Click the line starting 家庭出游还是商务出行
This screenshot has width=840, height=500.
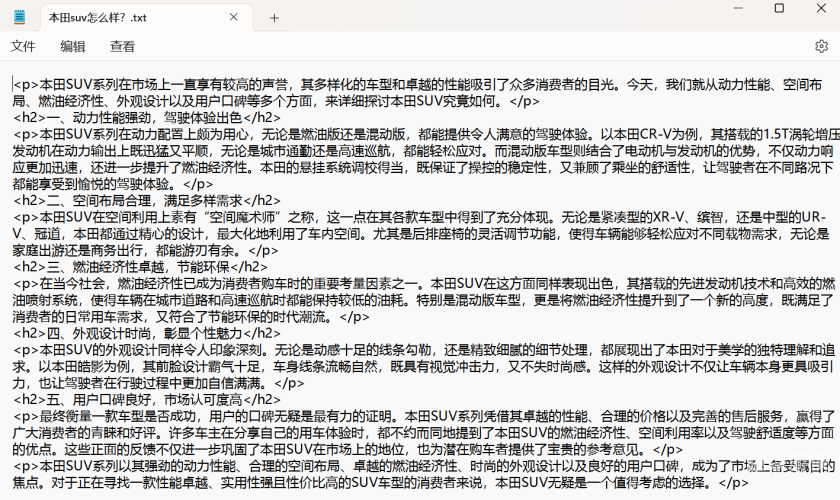tap(146, 250)
